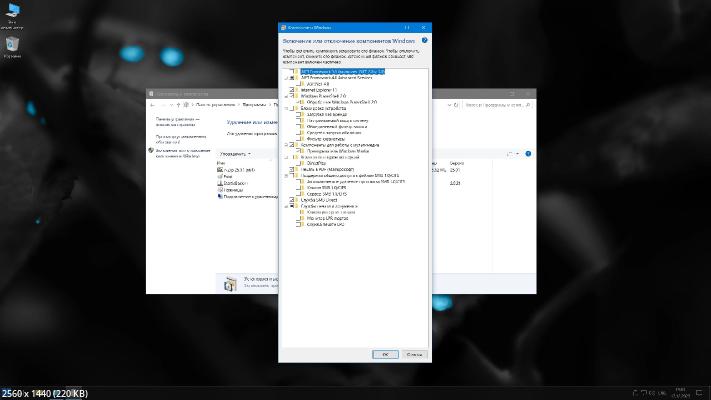Image resolution: width=711 pixels, height=400 pixels.
Task: Open the Упорядочить dropdown in Programs list
Action: click(x=234, y=154)
